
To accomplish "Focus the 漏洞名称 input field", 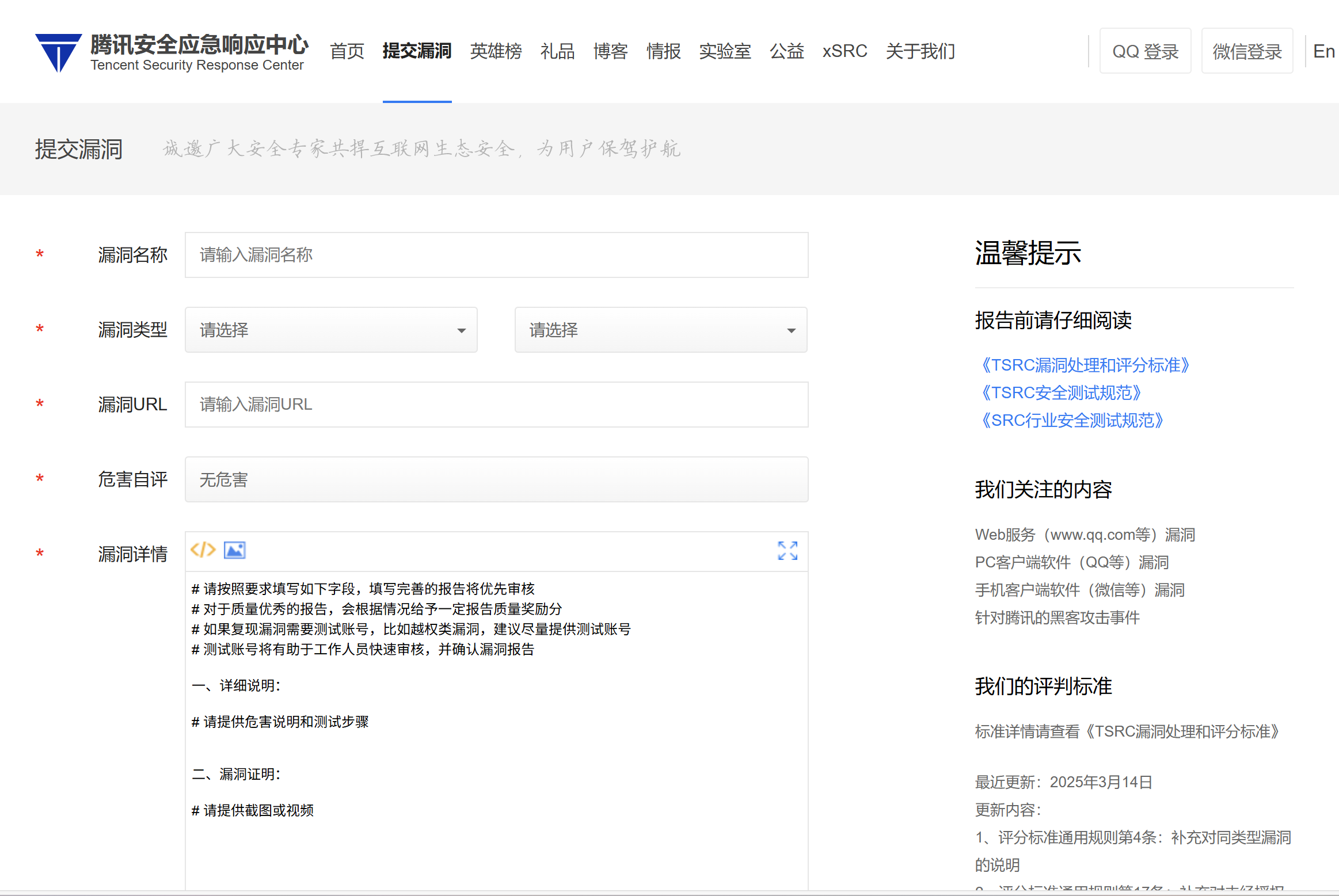I will click(x=496, y=255).
